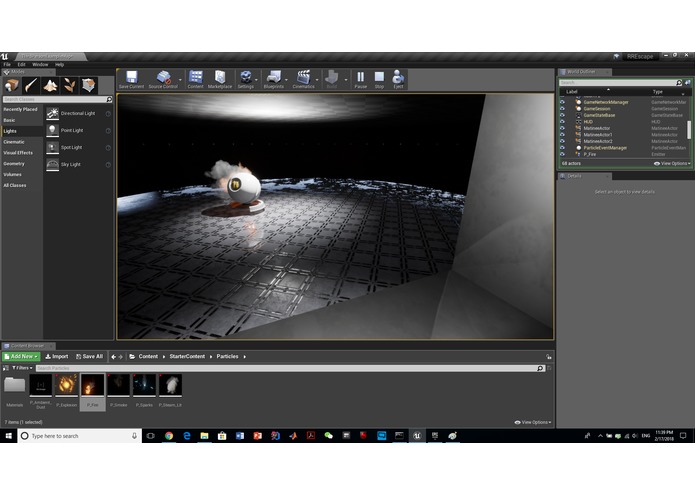Image resolution: width=695 pixels, height=494 pixels.
Task: Click the Directional Light icon
Action: pyautogui.click(x=52, y=113)
